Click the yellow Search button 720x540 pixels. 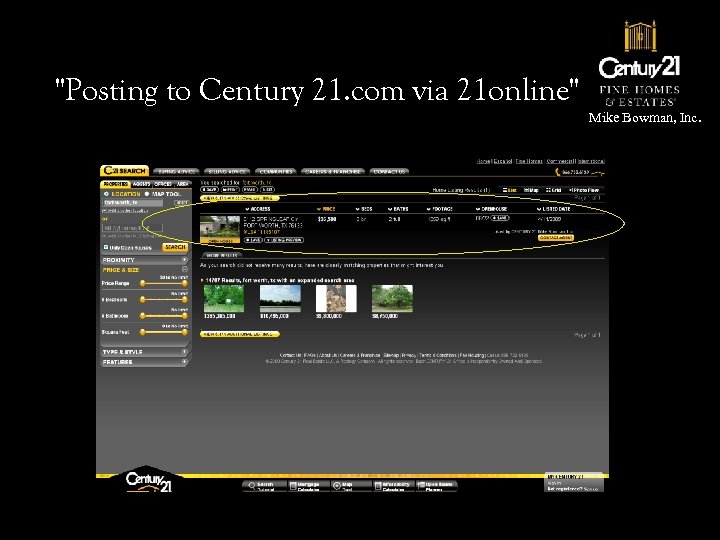(x=175, y=247)
